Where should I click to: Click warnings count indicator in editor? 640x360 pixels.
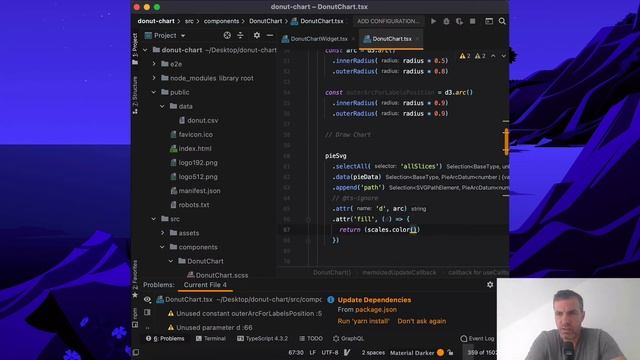click(472, 56)
